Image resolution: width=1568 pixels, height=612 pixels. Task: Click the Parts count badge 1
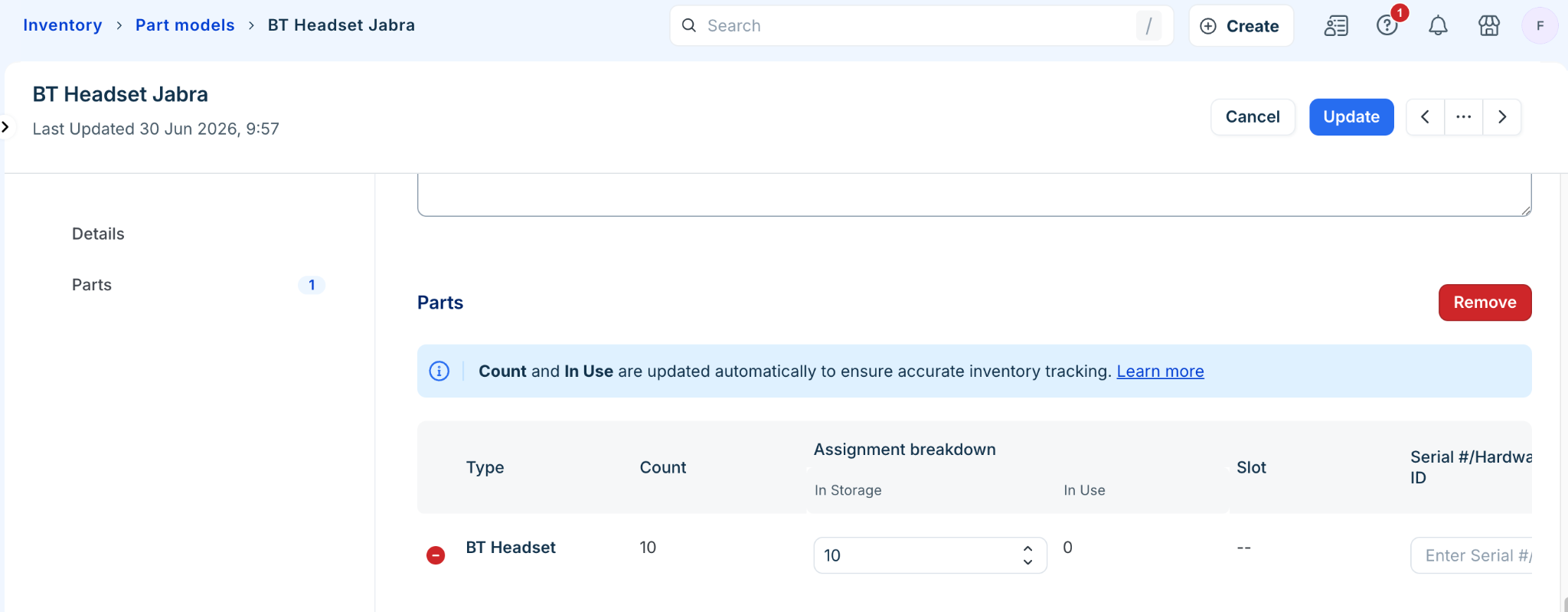click(312, 285)
